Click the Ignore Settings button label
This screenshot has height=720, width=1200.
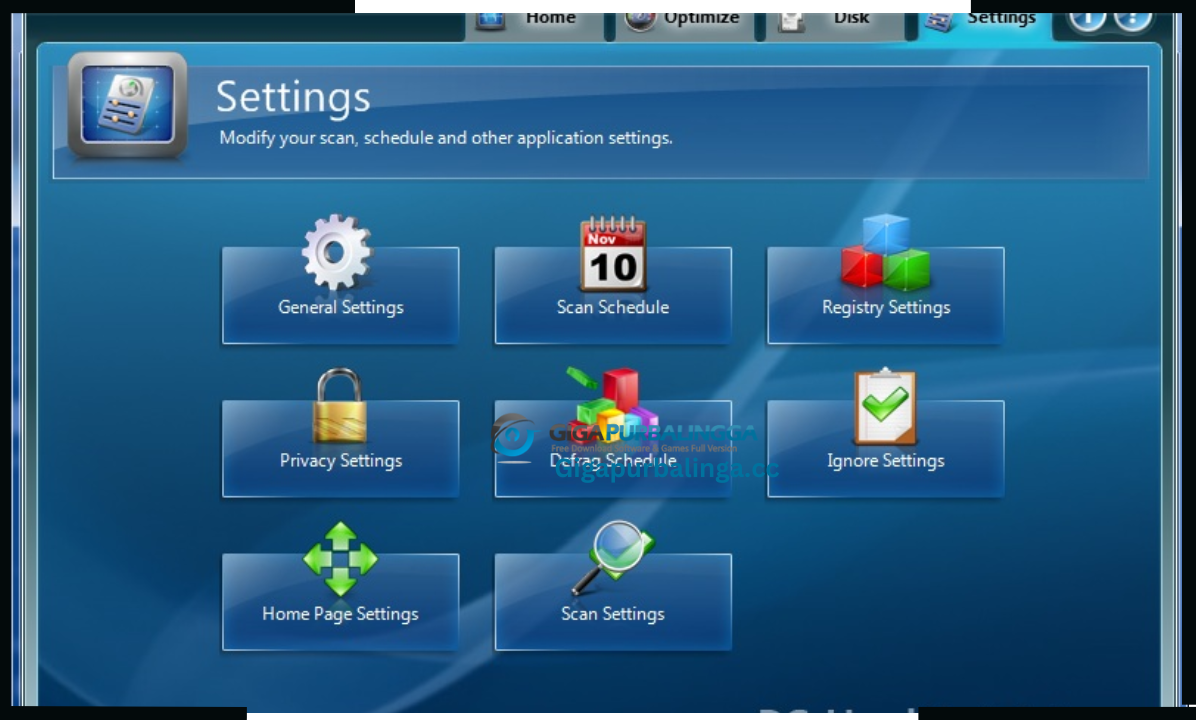click(x=886, y=460)
